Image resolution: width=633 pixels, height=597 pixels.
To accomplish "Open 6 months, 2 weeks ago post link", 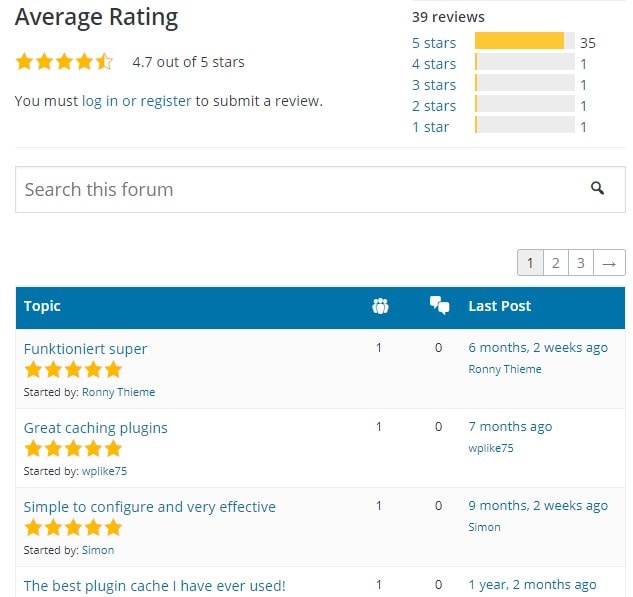I will click(x=538, y=348).
